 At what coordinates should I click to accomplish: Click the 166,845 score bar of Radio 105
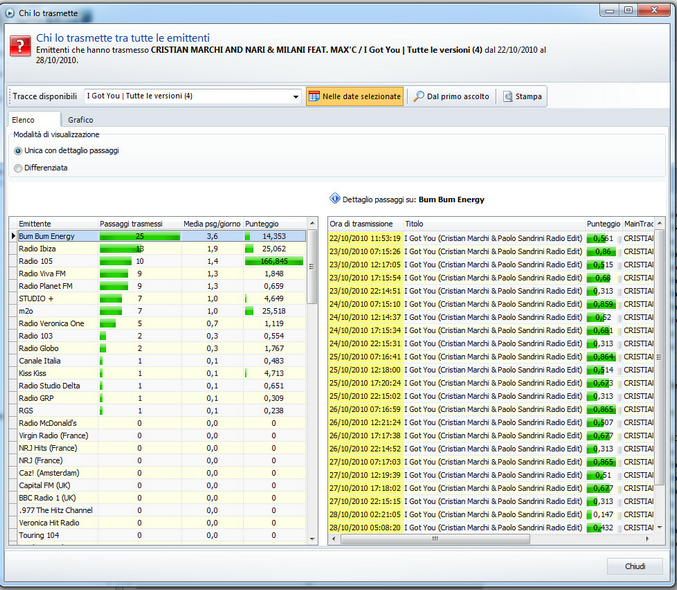pyautogui.click(x=274, y=261)
